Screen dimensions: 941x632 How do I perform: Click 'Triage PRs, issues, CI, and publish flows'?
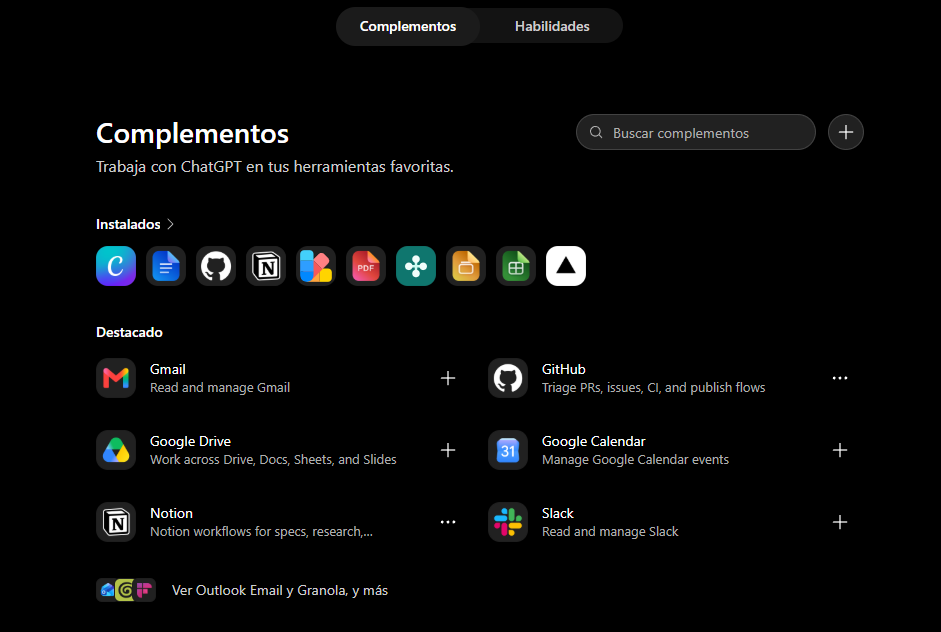(654, 388)
